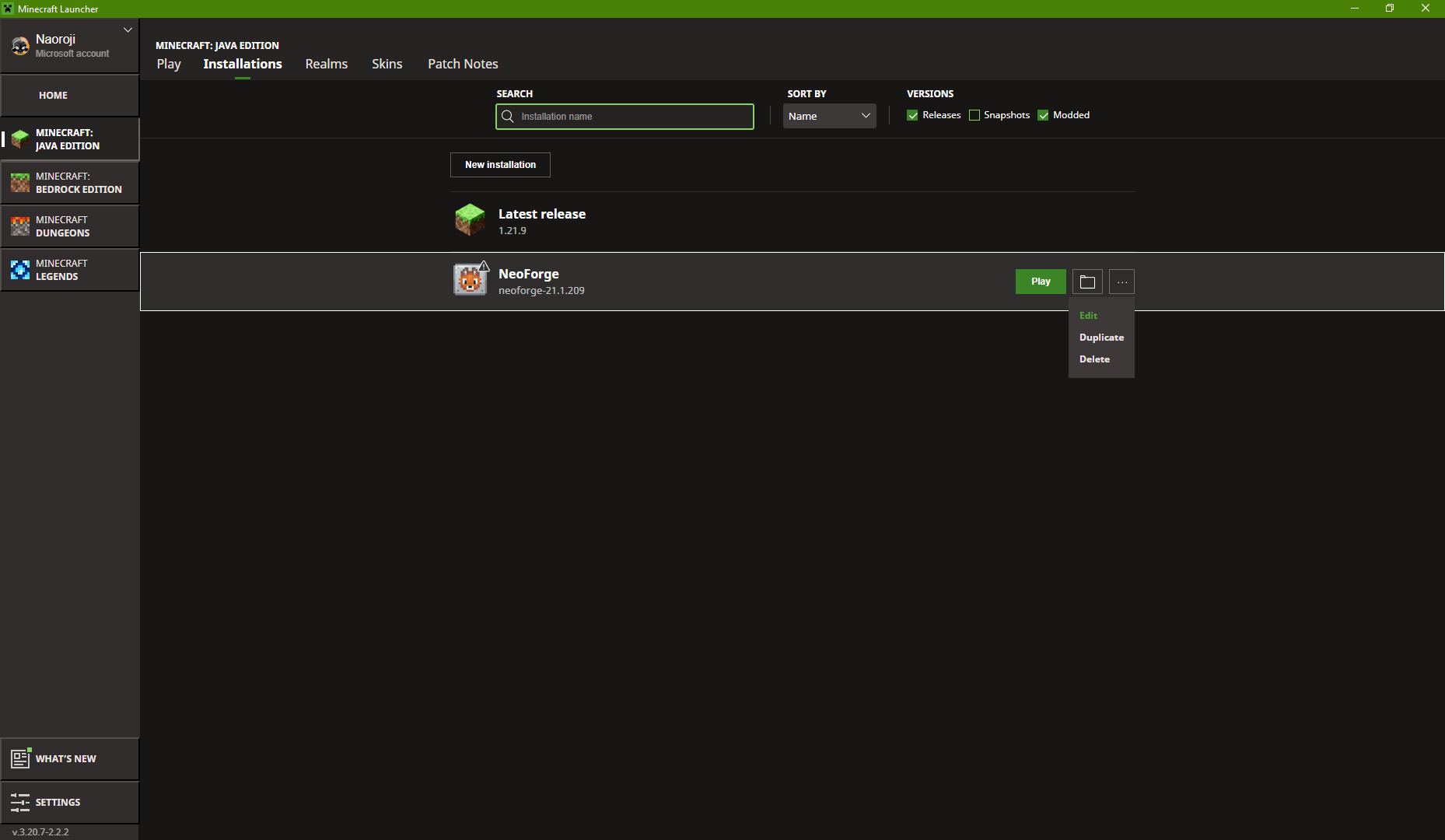
Task: Select Minecraft Bedrock Edition in sidebar
Action: coord(70,183)
